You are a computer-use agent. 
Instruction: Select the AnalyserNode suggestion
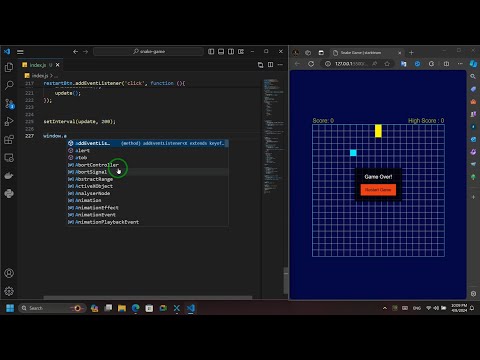(x=148, y=193)
